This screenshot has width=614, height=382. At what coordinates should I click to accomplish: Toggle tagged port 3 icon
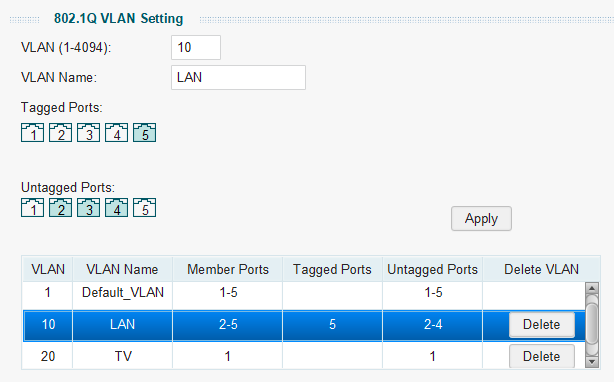click(88, 132)
